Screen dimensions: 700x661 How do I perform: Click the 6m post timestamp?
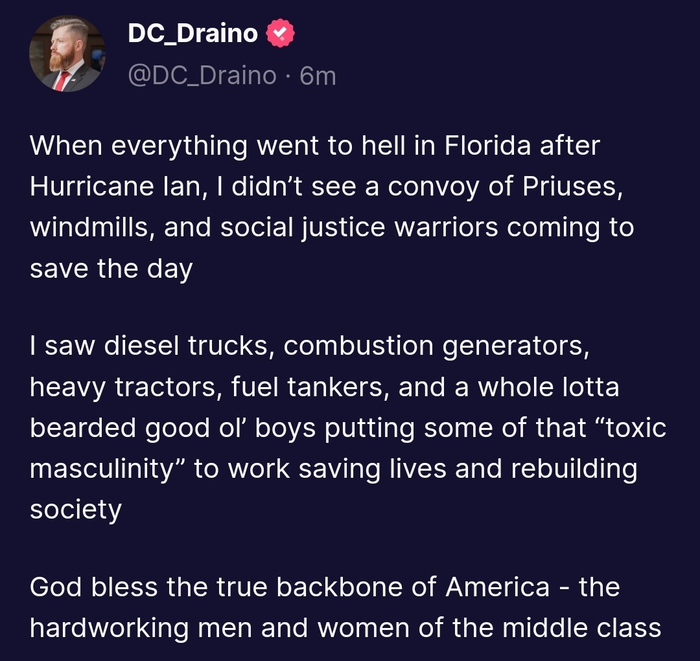click(318, 74)
